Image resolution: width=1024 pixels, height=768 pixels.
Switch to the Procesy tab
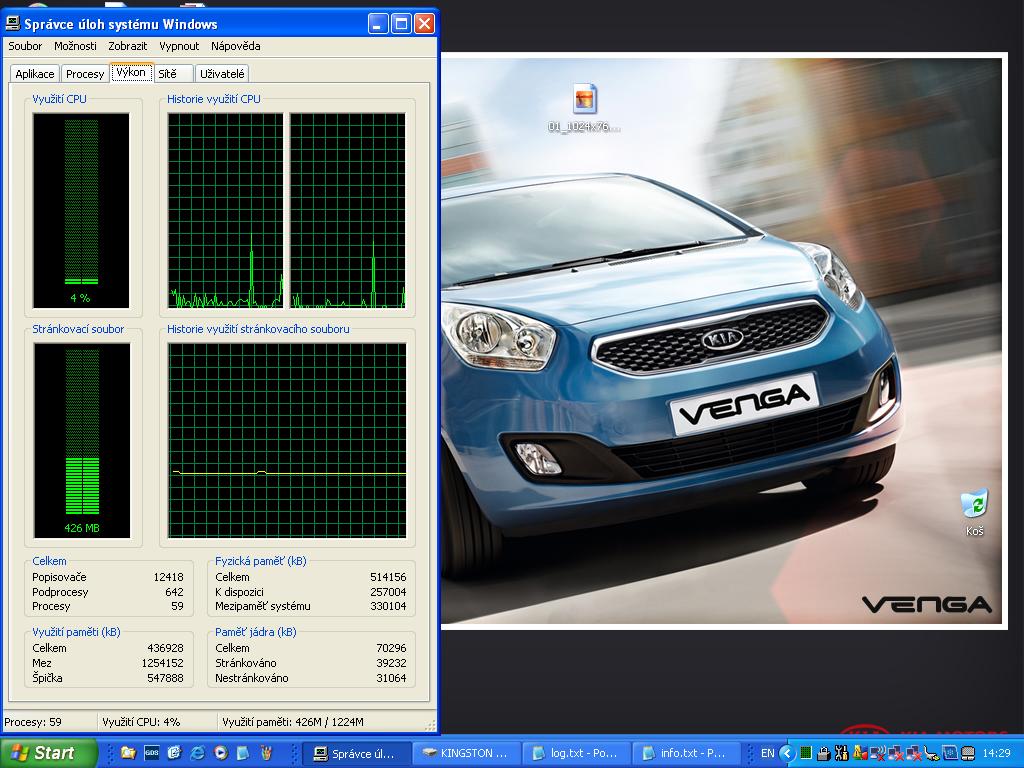pyautogui.click(x=85, y=74)
